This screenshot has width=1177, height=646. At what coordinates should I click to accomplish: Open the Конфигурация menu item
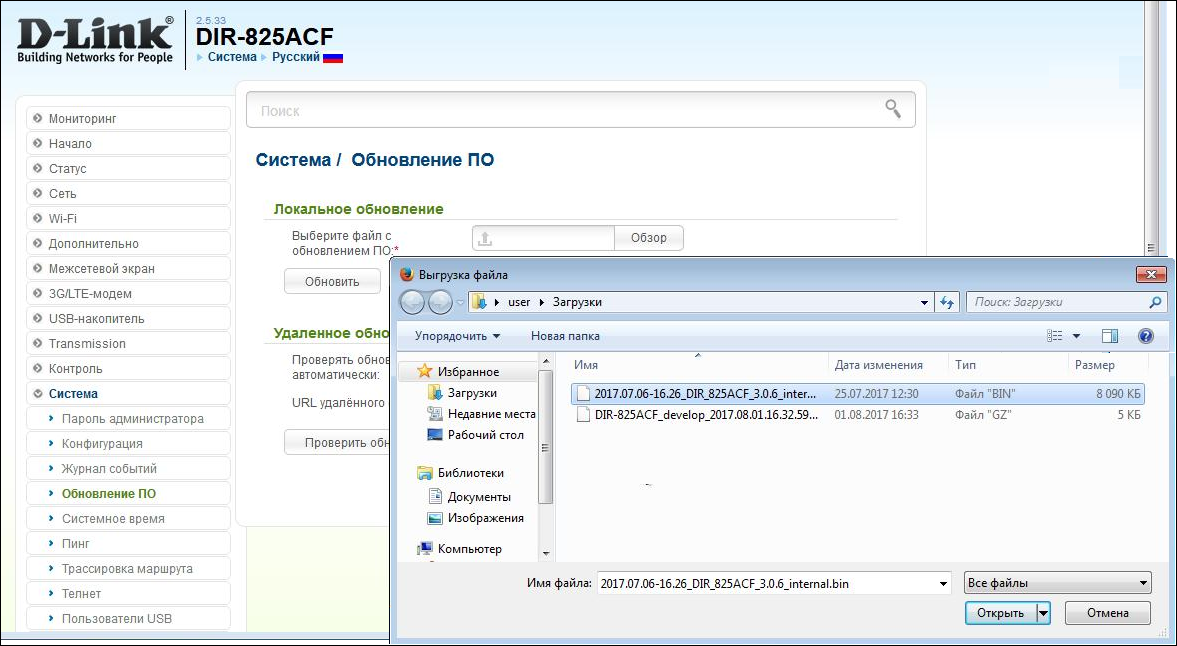(102, 443)
